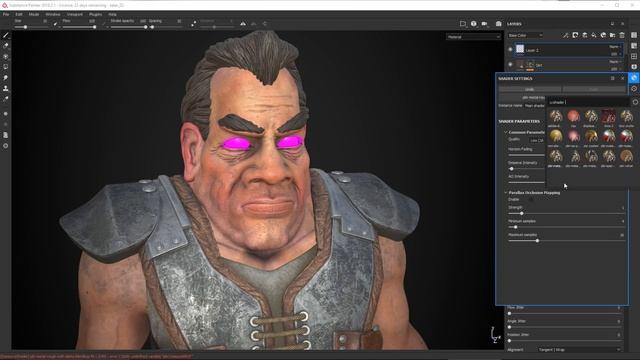The image size is (640, 360).
Task: Click the circular icon below the document icon
Action: tap(6, 146)
